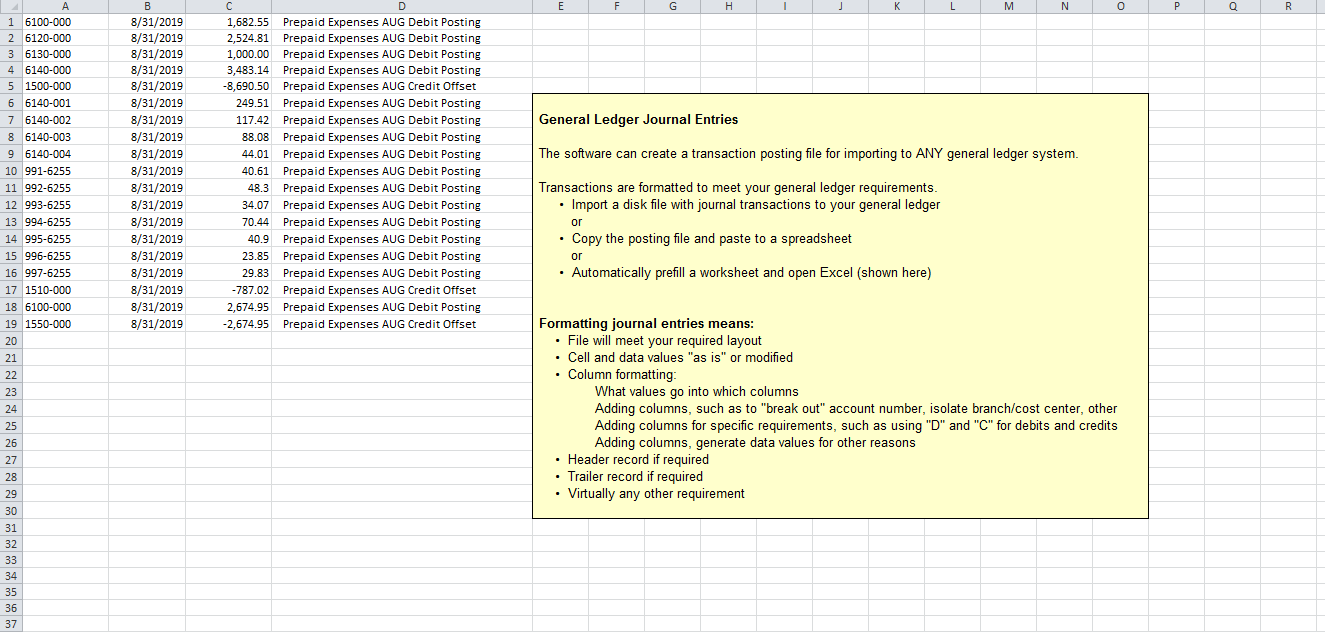Click the Trailer record if required bullet
This screenshot has width=1325, height=632.
tap(635, 477)
